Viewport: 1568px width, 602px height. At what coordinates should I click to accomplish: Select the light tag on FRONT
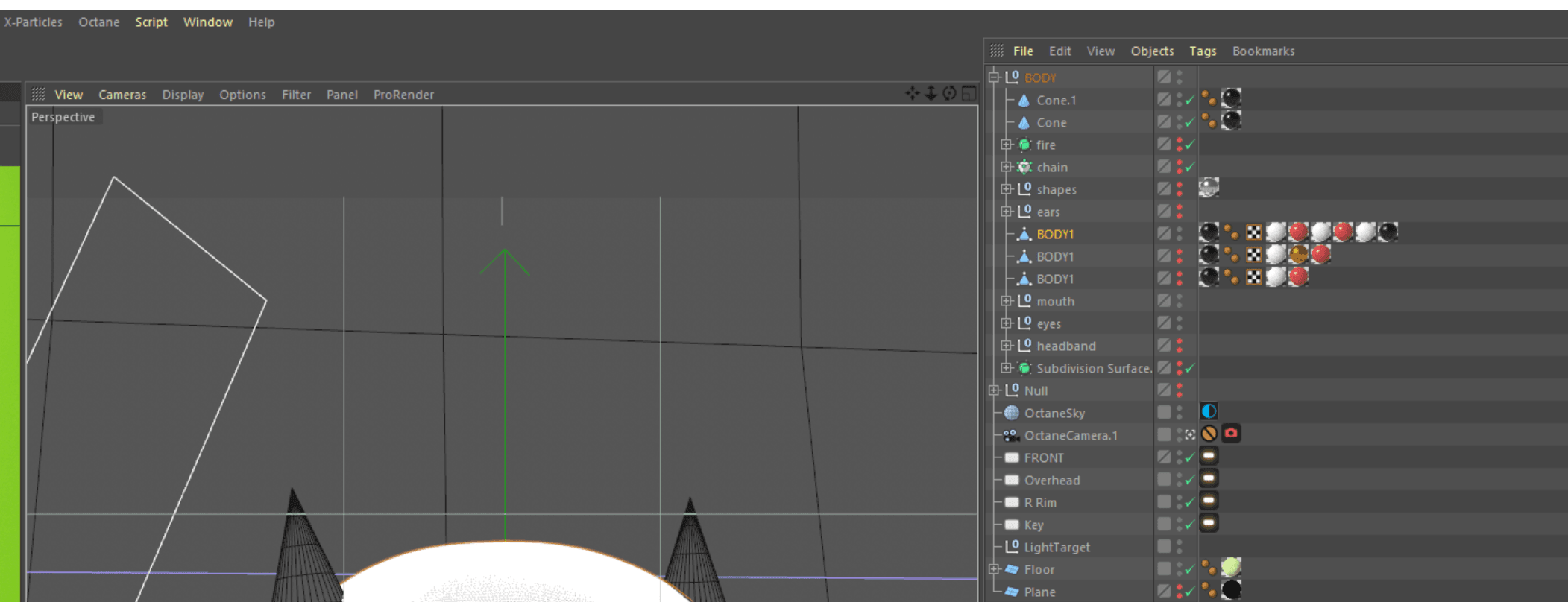(x=1209, y=455)
